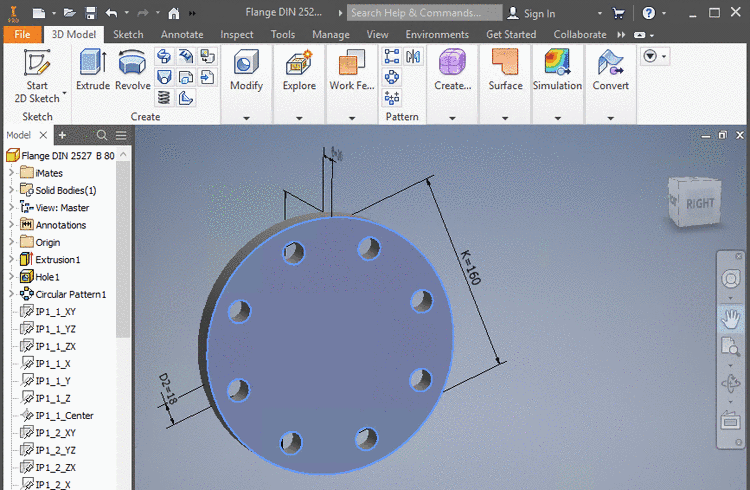Image resolution: width=750 pixels, height=490 pixels.
Task: Switch to the Sketch ribbon tab
Action: click(128, 34)
